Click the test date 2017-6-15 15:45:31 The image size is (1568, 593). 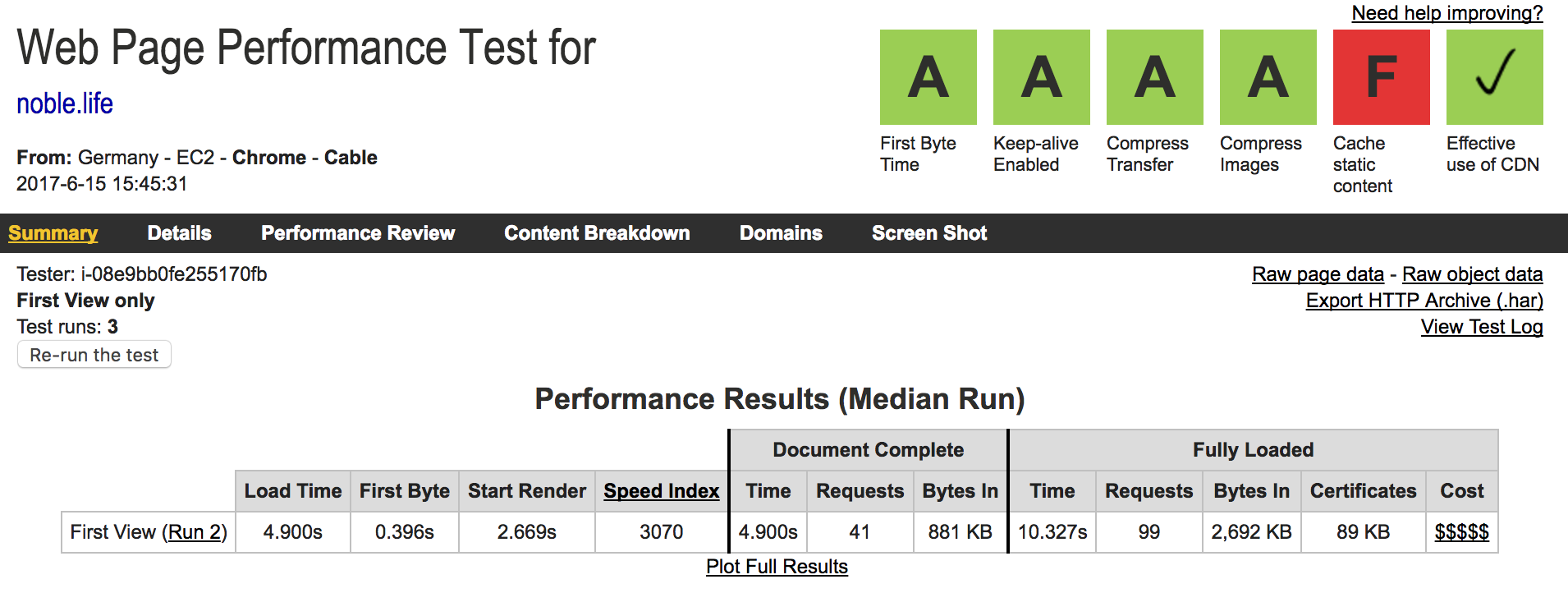[x=102, y=184]
